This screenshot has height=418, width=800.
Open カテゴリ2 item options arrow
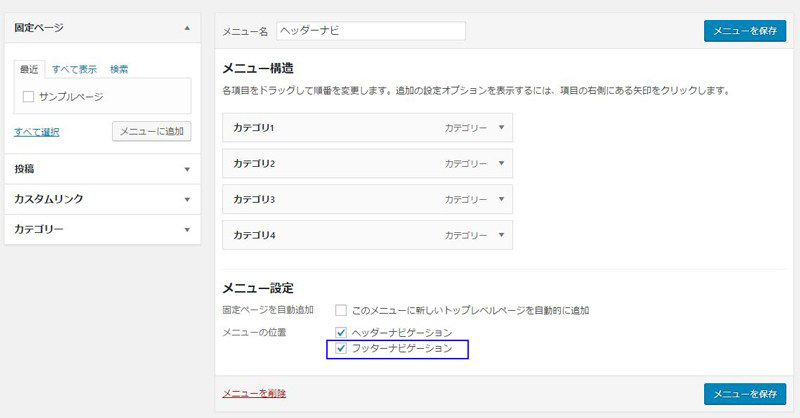tap(502, 163)
